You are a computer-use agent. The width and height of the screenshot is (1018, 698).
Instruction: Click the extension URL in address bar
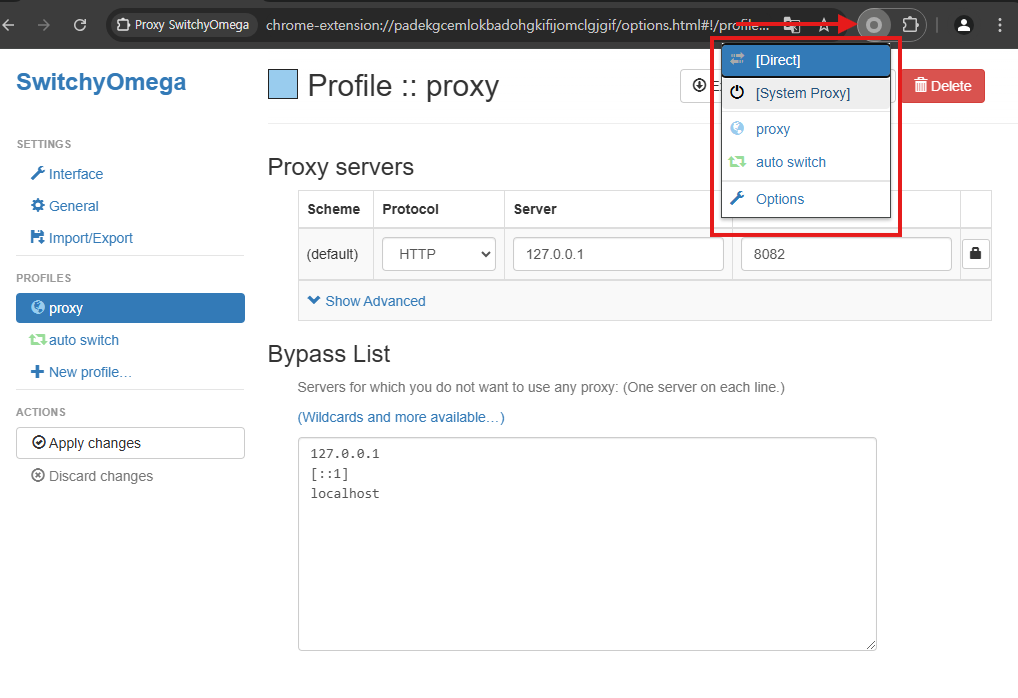pyautogui.click(x=517, y=25)
